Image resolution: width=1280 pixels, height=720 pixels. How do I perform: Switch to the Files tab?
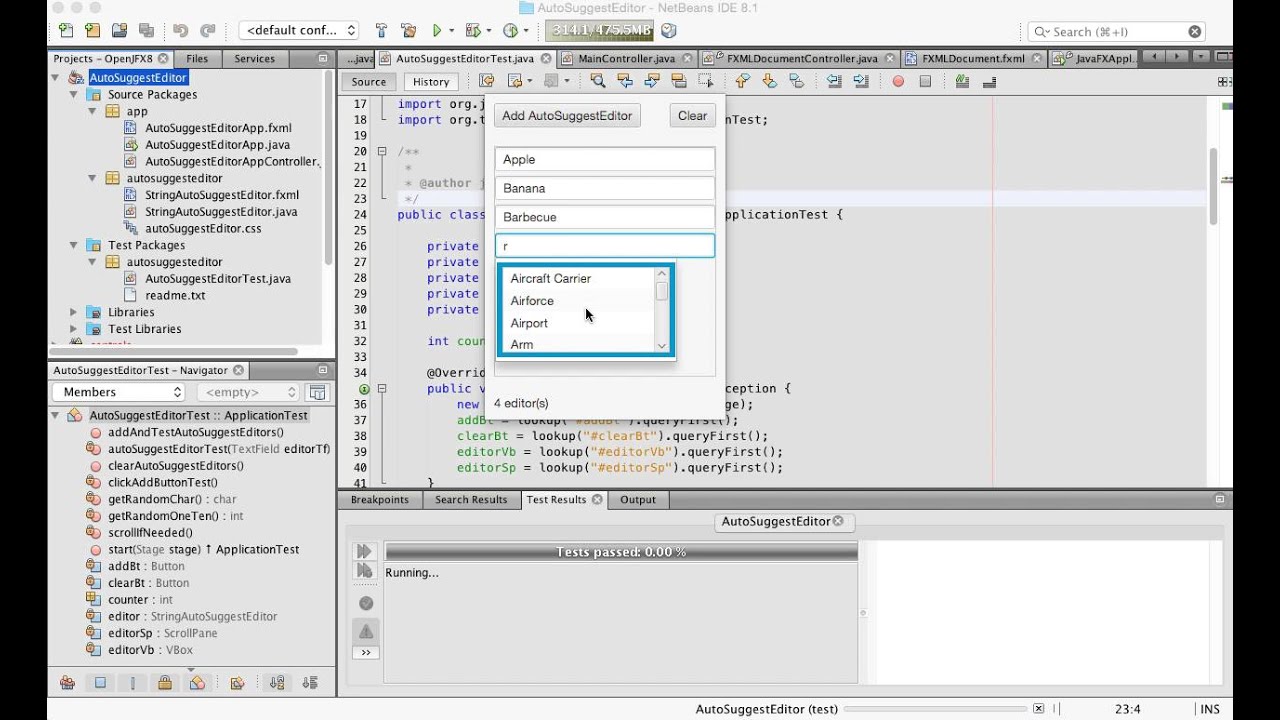pos(197,59)
